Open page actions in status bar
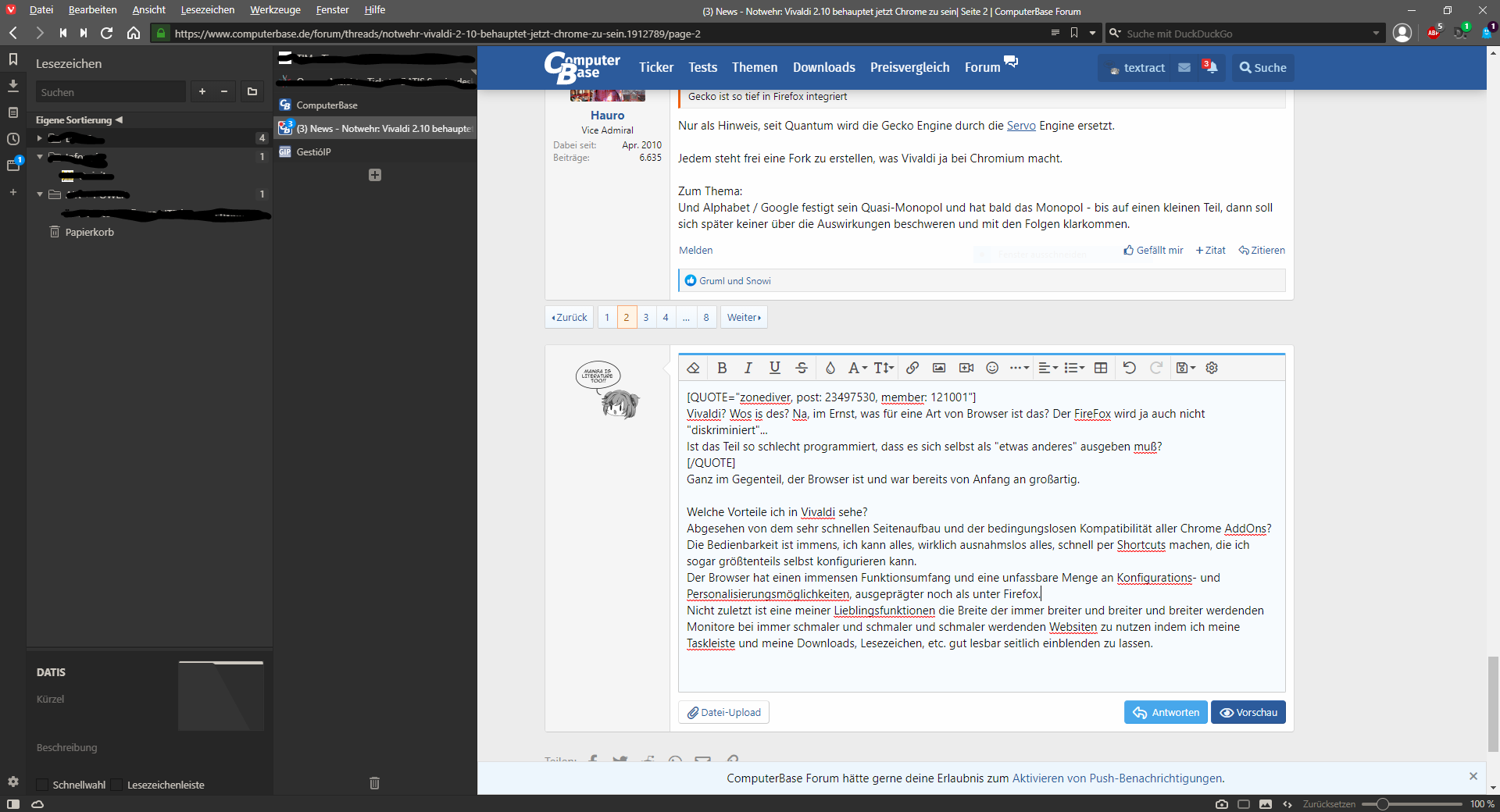1500x812 pixels. pyautogui.click(x=1287, y=804)
